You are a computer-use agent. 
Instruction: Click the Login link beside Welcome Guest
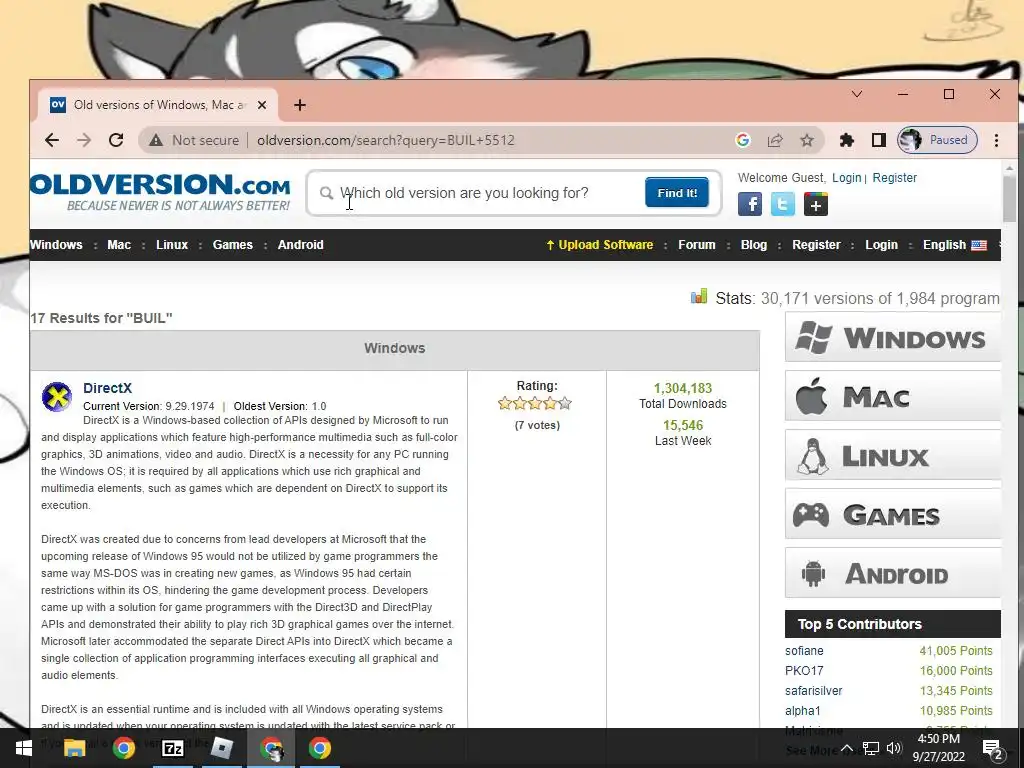[x=846, y=178]
